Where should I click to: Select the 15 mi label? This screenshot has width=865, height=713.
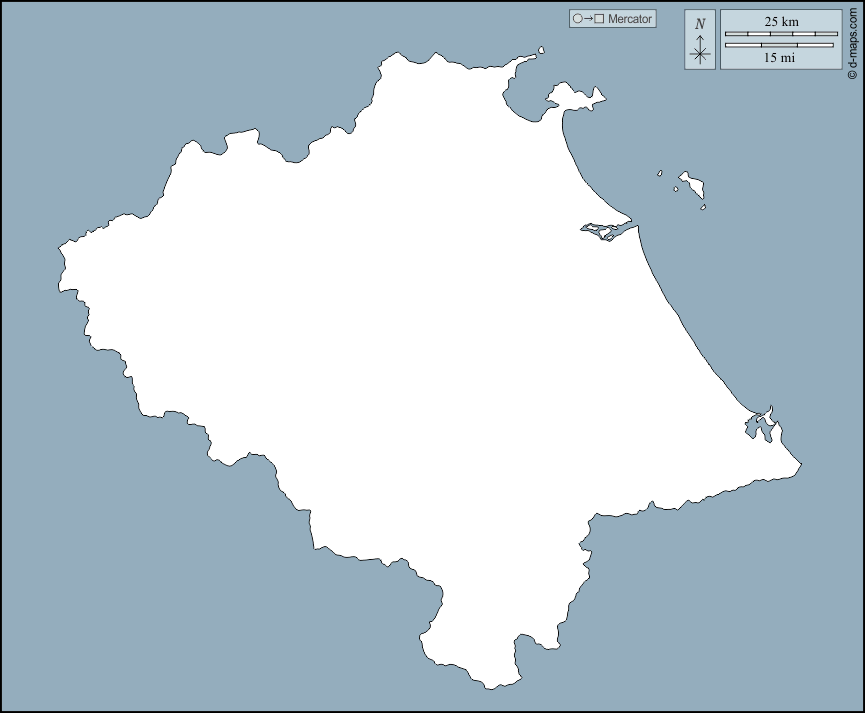point(783,57)
